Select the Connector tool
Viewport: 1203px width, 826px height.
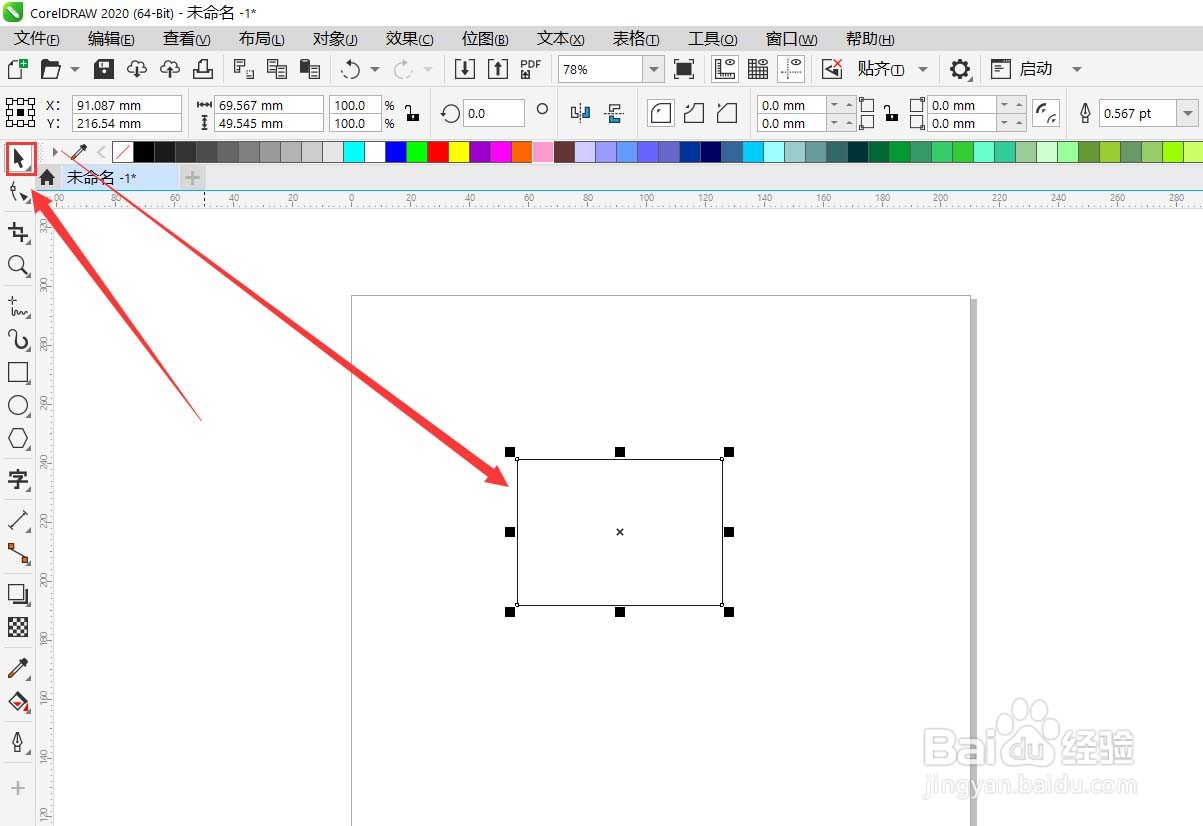[18, 553]
